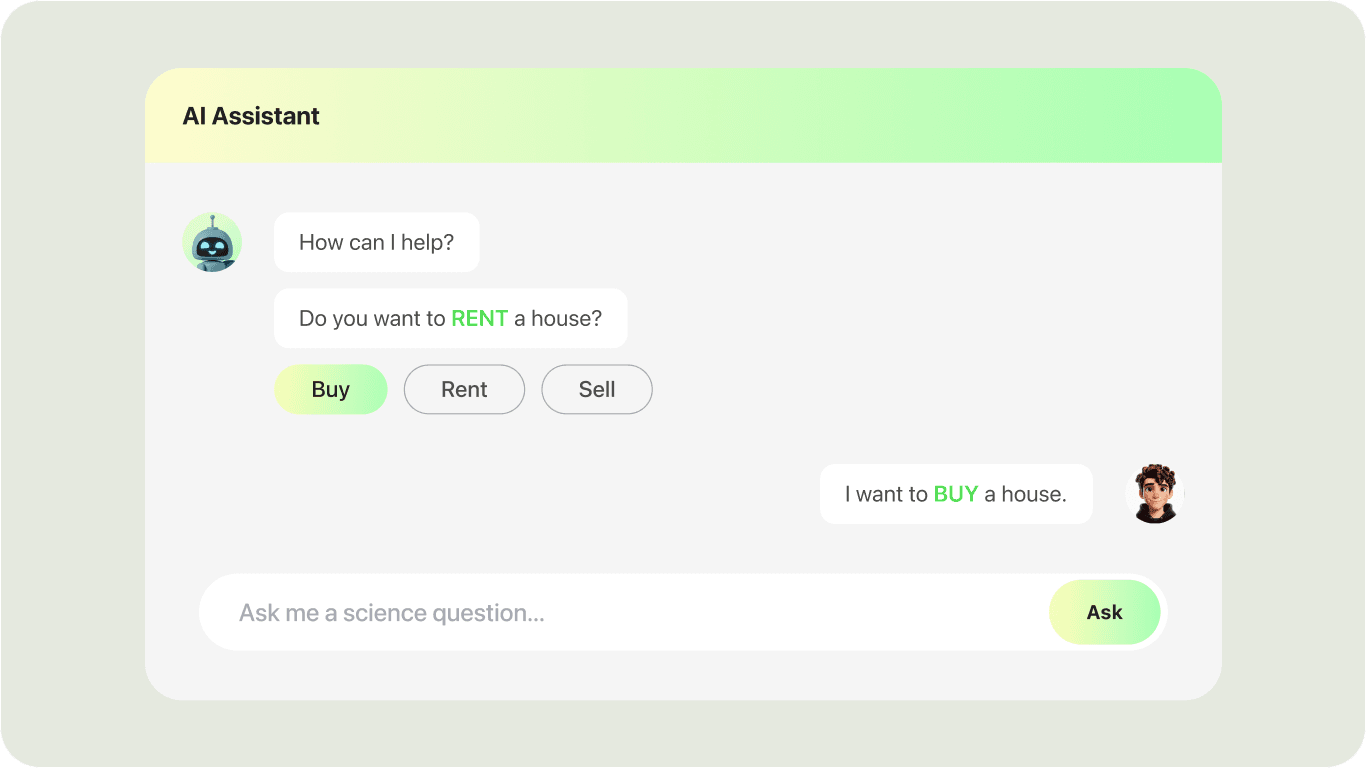Select the Buy option chip
This screenshot has width=1366, height=768.
(x=331, y=389)
